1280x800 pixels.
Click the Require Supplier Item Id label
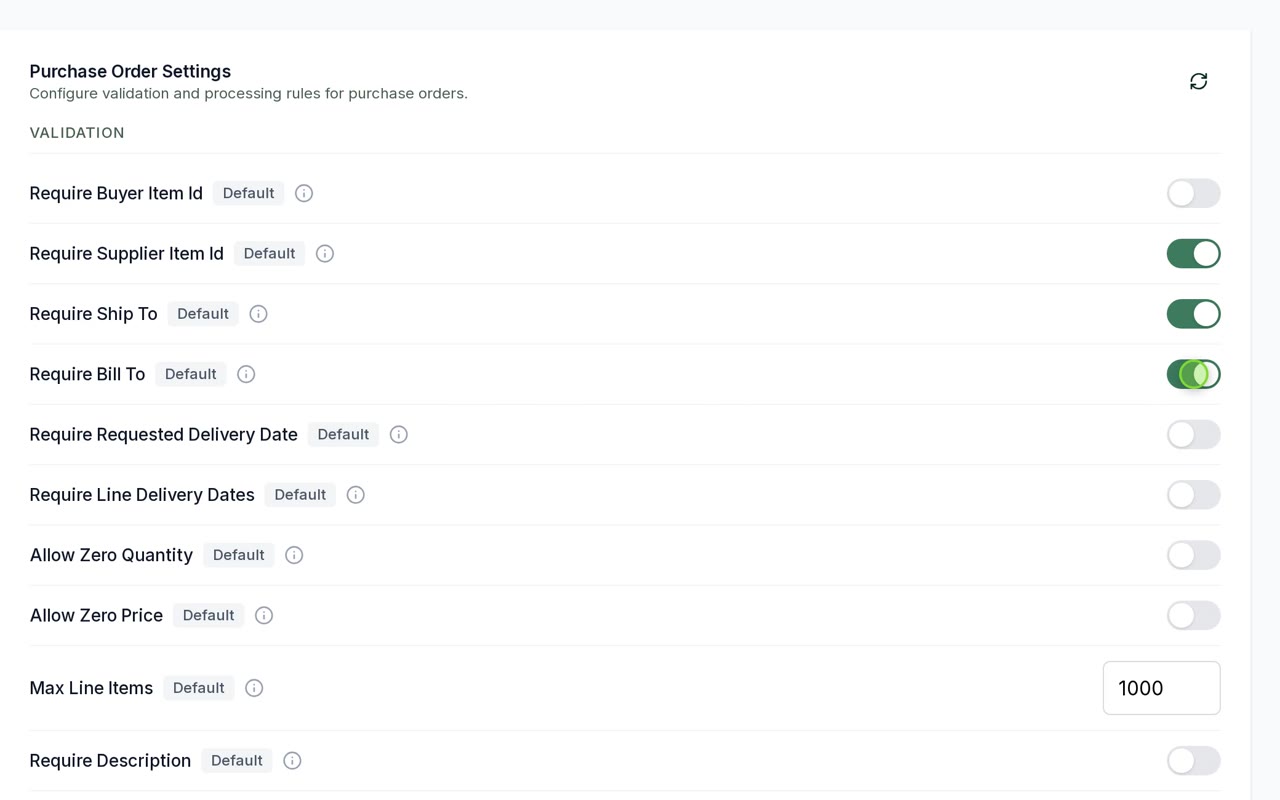click(x=126, y=254)
